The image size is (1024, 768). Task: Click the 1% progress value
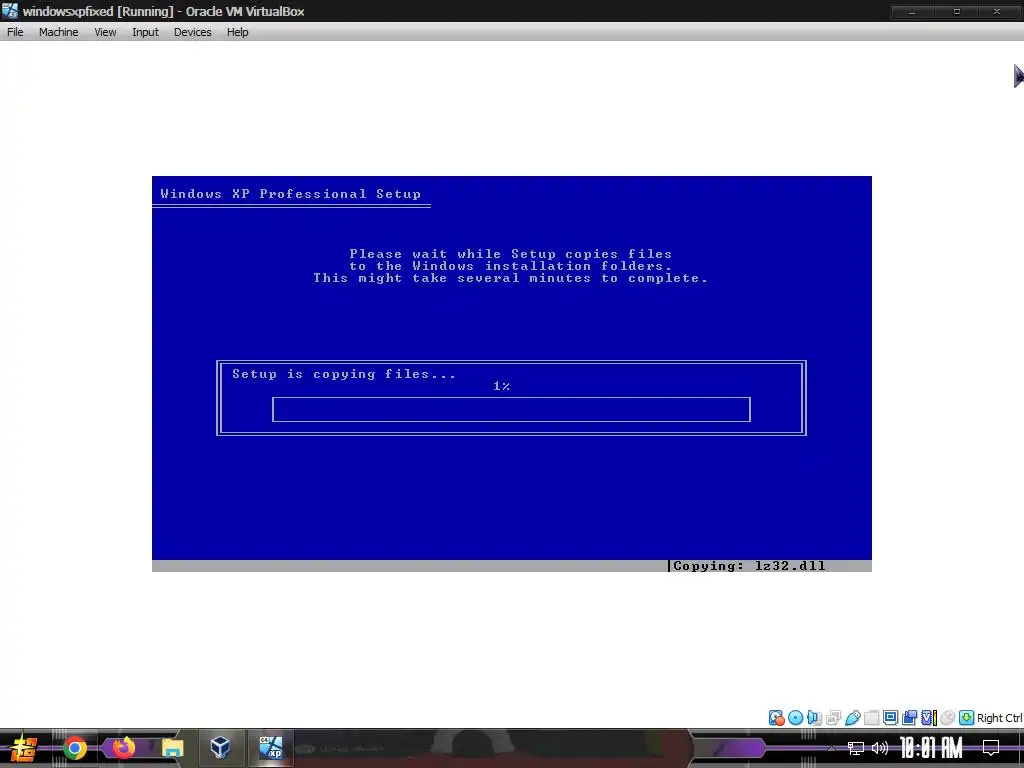coord(502,386)
